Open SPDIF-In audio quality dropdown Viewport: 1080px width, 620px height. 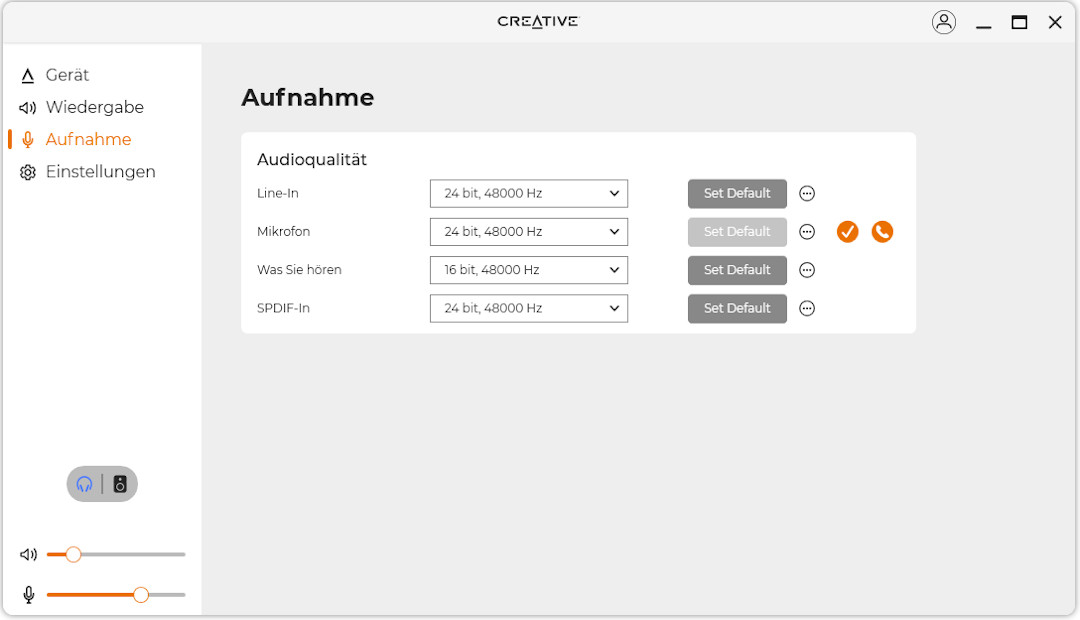(528, 308)
